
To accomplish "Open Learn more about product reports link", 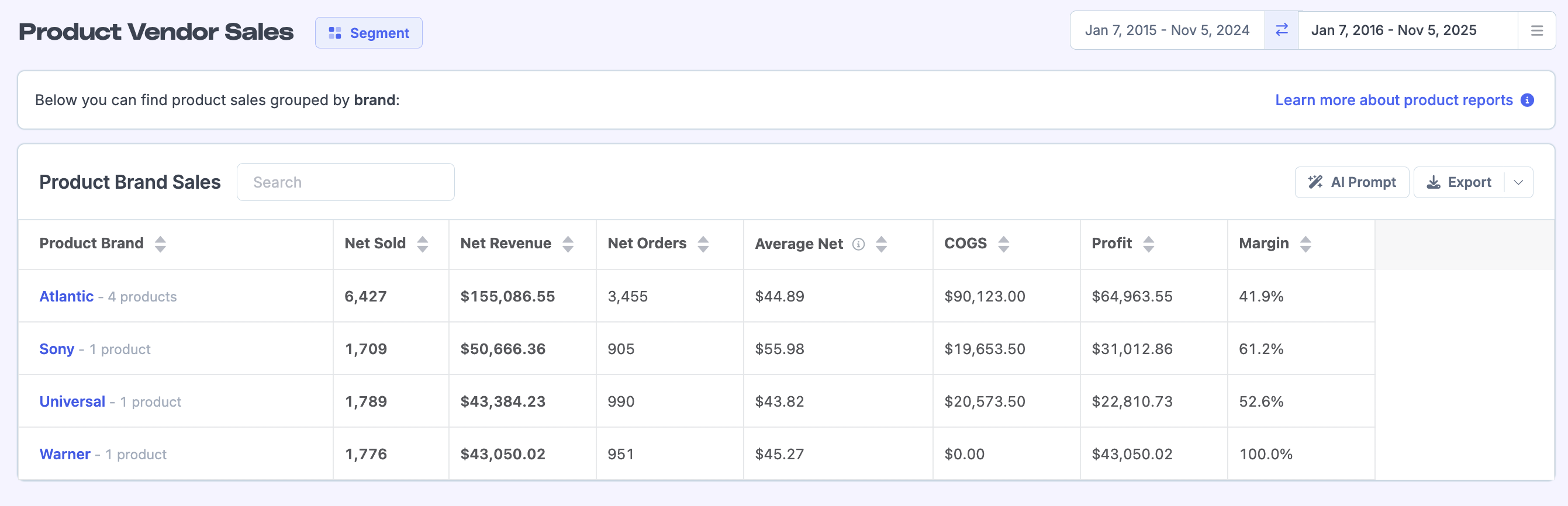I will click(1393, 100).
